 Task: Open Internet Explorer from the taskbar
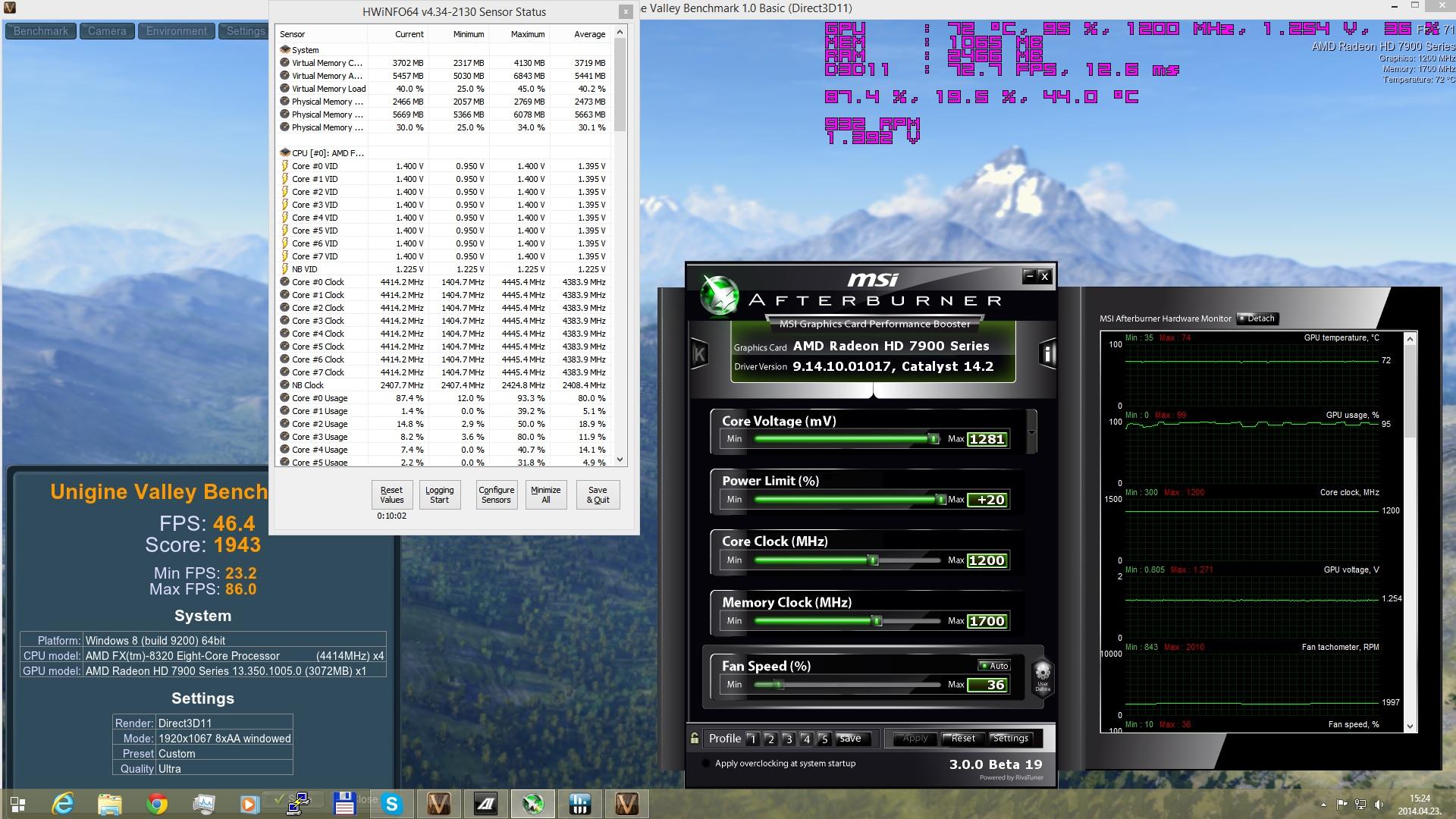coord(63,804)
